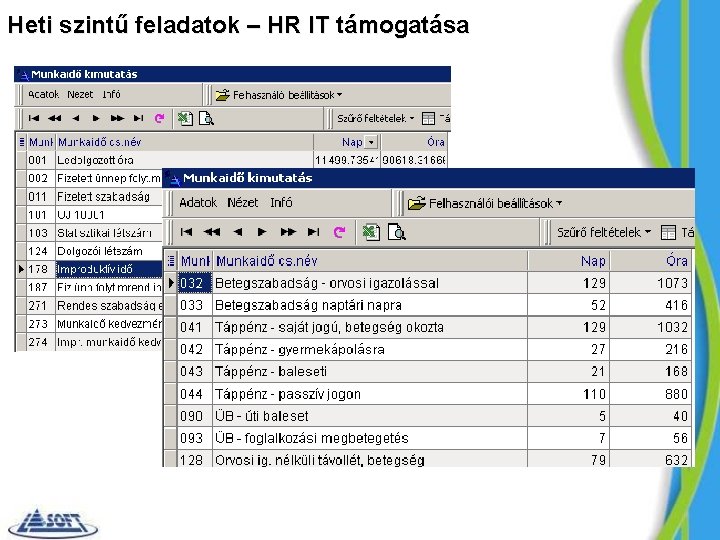Viewport: 720px width, 540px height.
Task: Click table layout icon beside Szűrő feltételek in front window
Action: click(x=668, y=232)
